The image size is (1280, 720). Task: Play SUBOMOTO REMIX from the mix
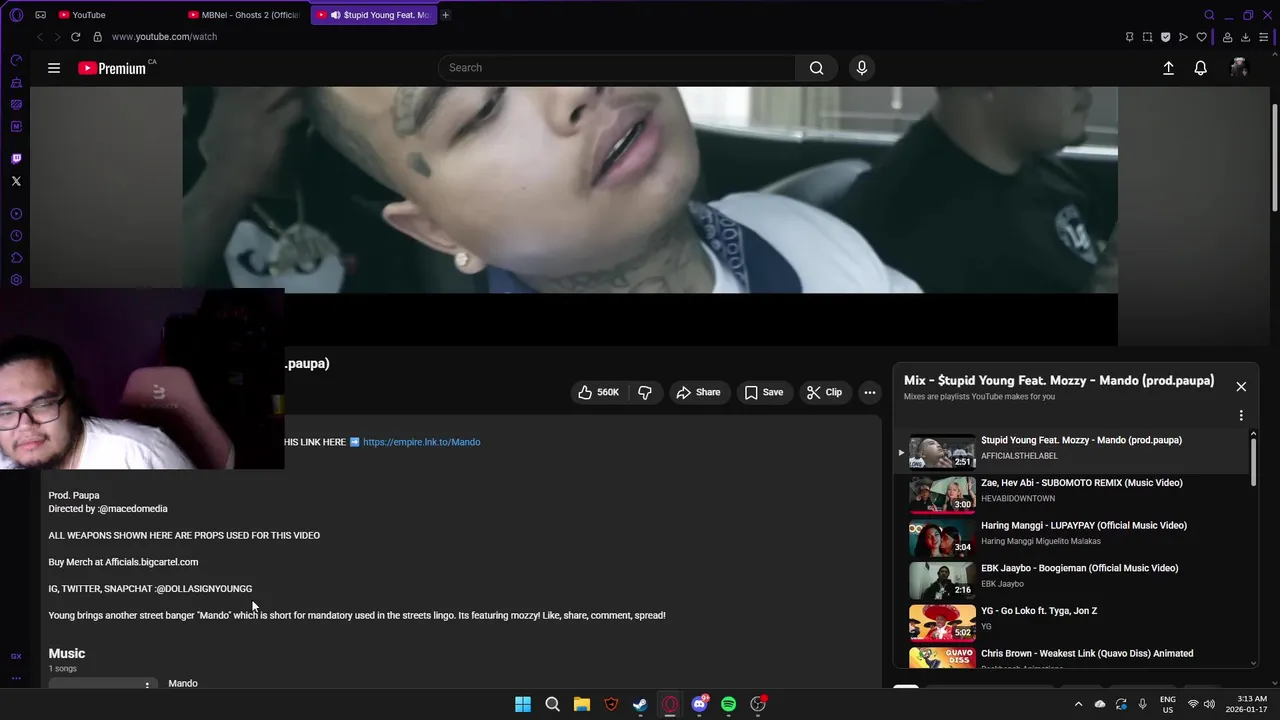click(x=1070, y=495)
